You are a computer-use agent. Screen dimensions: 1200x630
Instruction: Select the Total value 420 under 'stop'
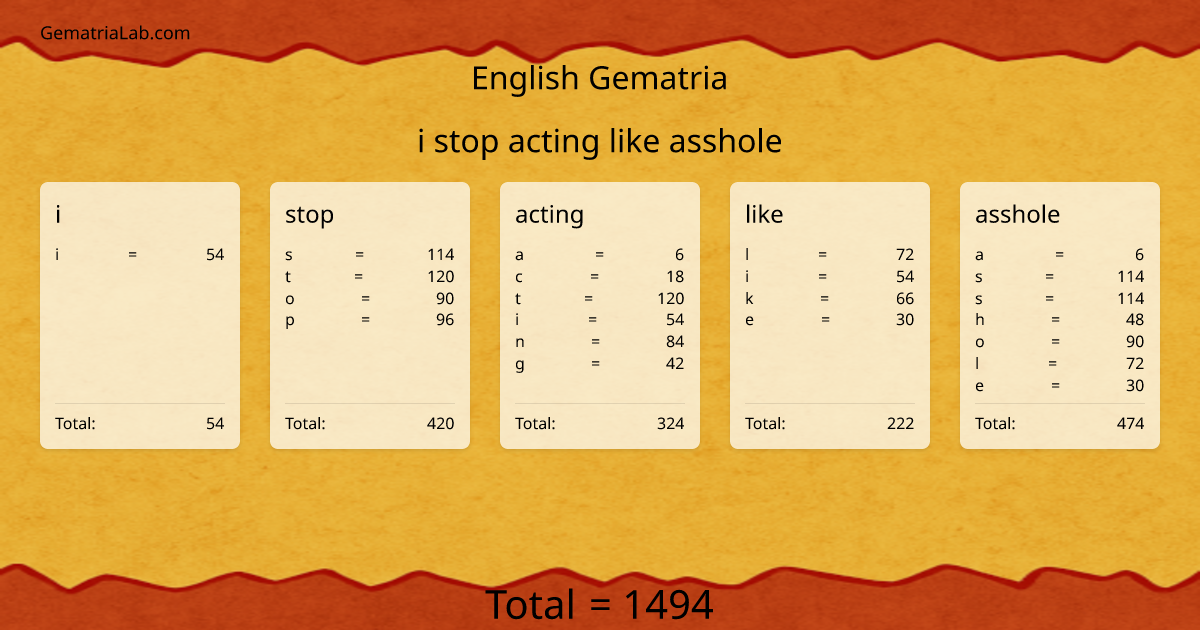pos(370,423)
